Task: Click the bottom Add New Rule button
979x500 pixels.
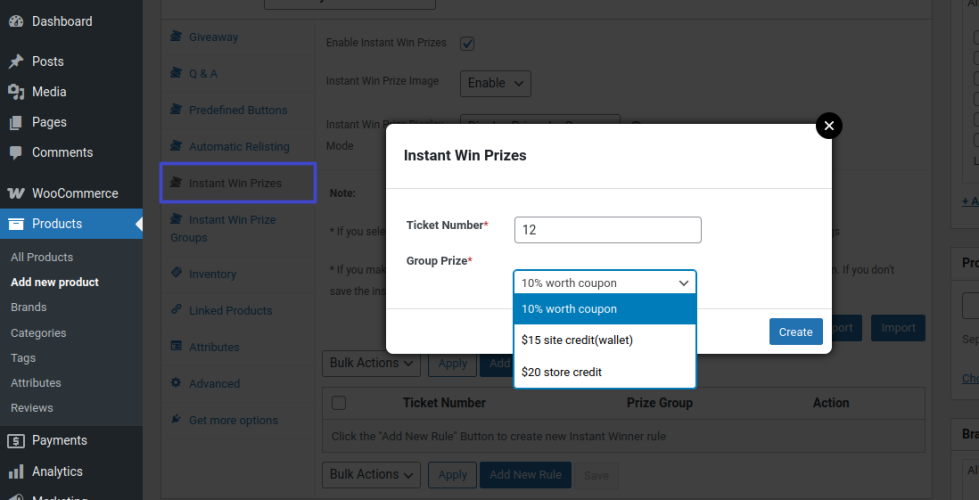Action: (x=526, y=475)
